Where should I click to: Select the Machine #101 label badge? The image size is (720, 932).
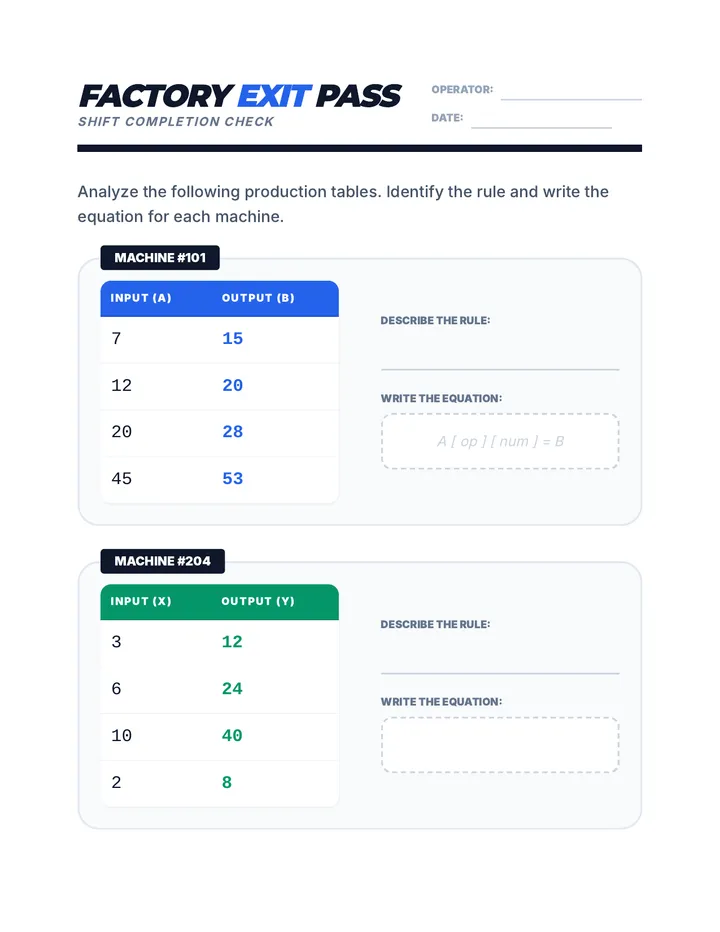point(160,257)
